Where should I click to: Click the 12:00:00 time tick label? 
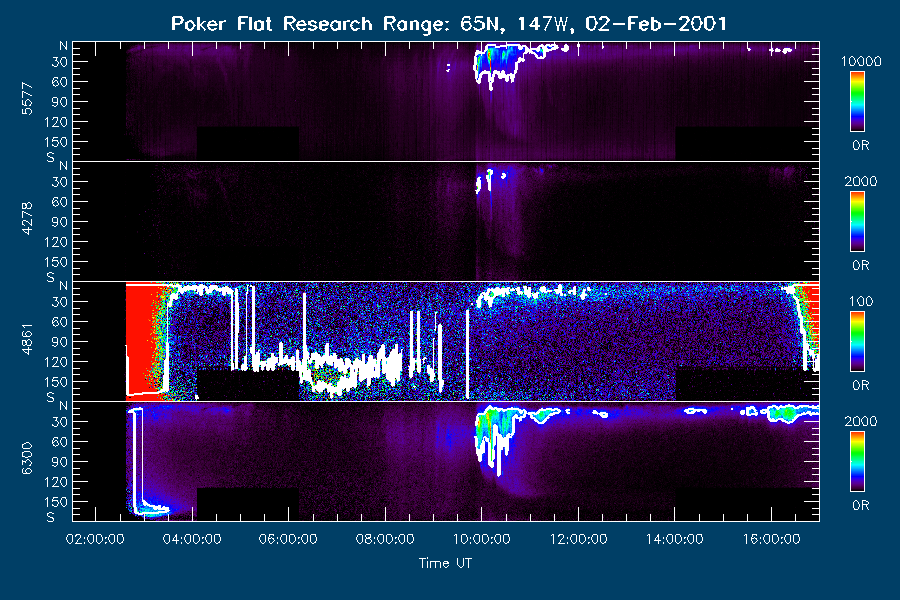click(578, 539)
